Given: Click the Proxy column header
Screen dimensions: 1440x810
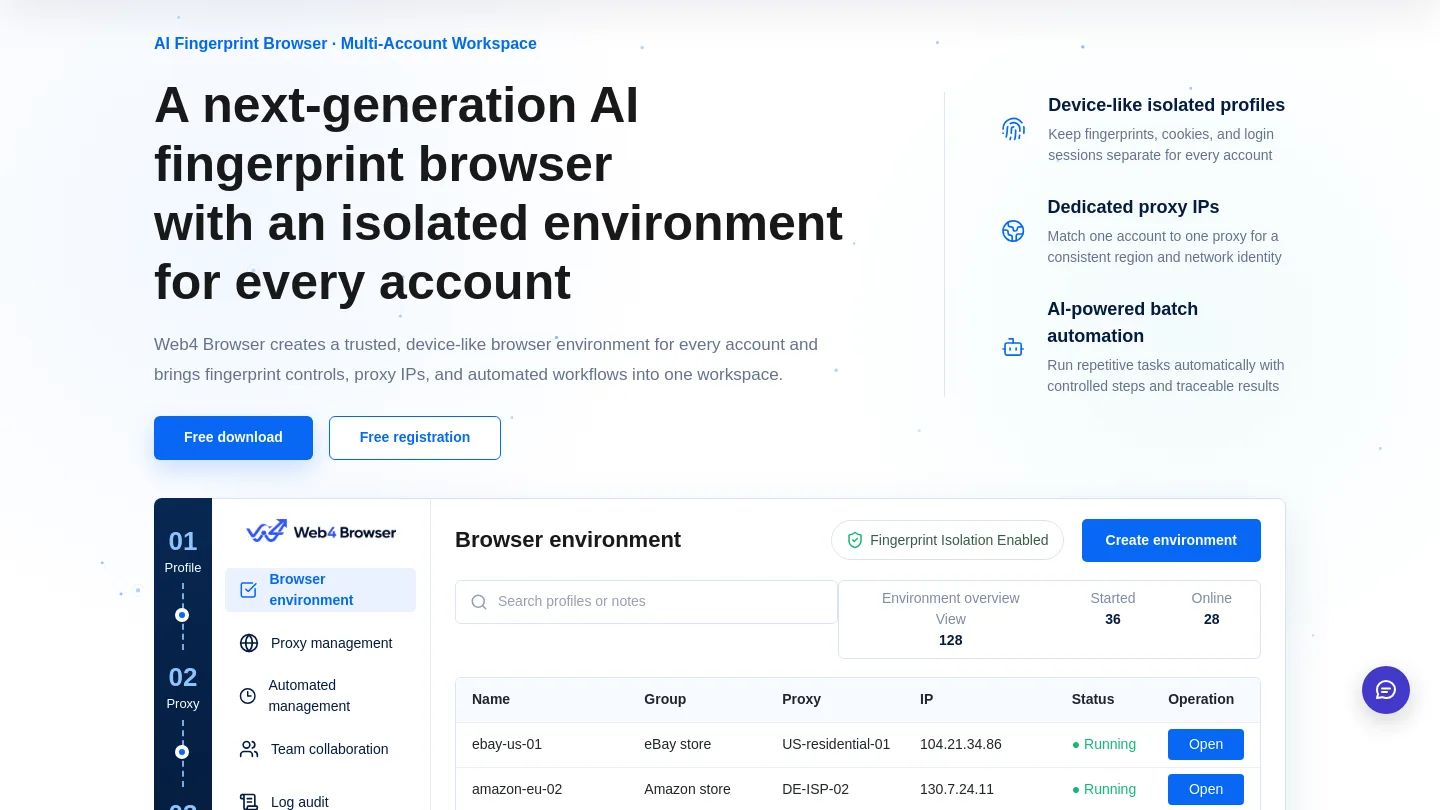Looking at the screenshot, I should pyautogui.click(x=801, y=700).
